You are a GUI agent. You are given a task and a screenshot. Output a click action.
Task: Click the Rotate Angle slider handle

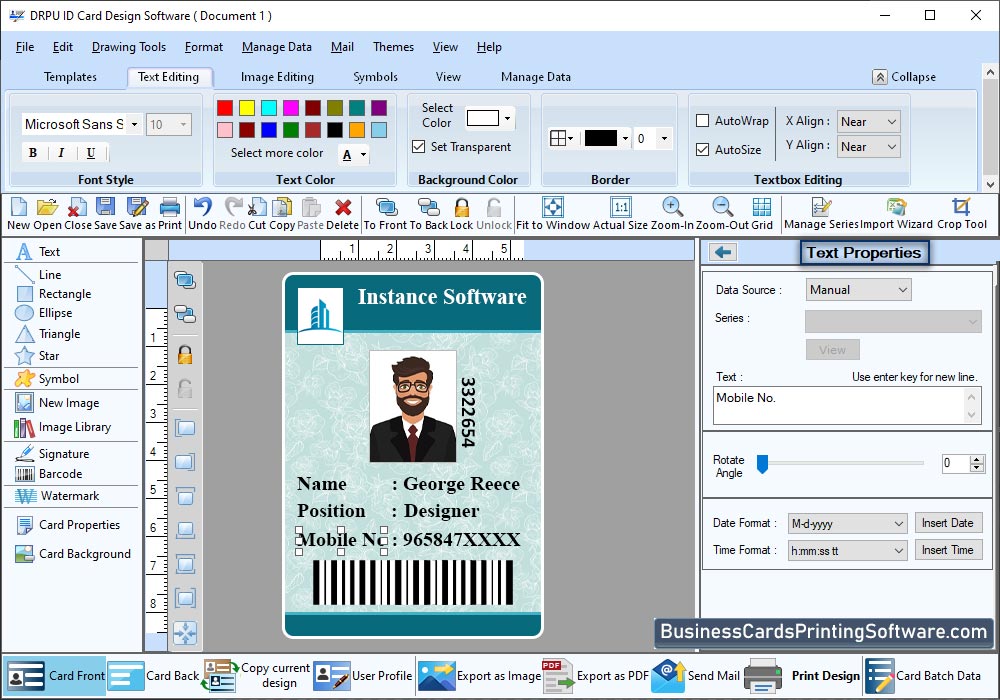(762, 464)
